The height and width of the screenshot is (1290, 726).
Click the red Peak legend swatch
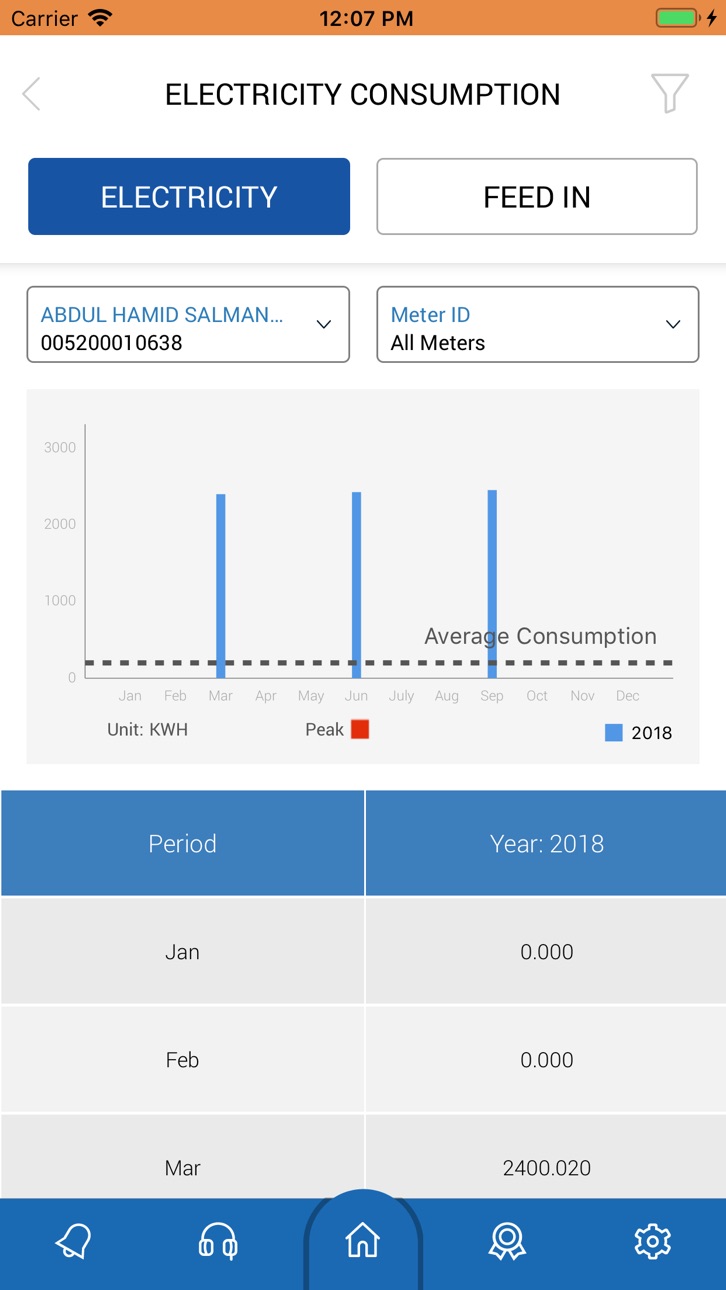[360, 729]
